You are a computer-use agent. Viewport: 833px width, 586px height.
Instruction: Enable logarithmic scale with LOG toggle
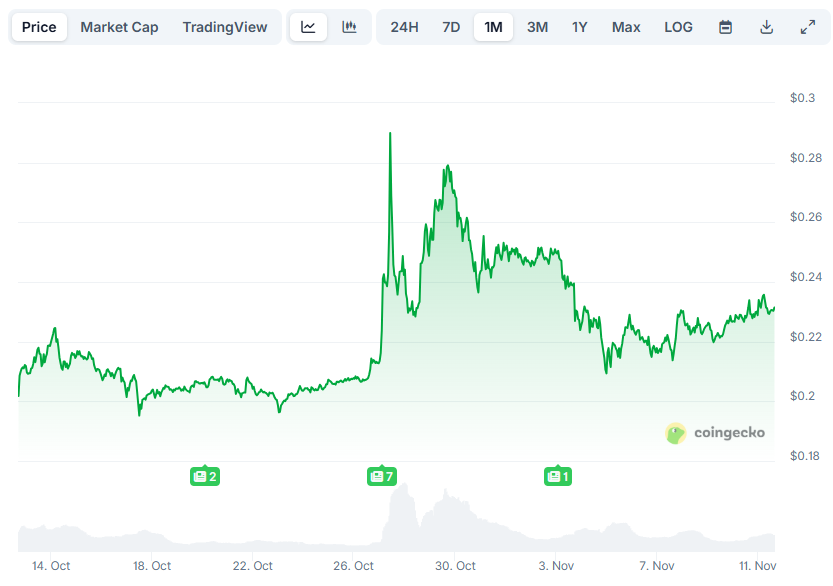(x=678, y=27)
